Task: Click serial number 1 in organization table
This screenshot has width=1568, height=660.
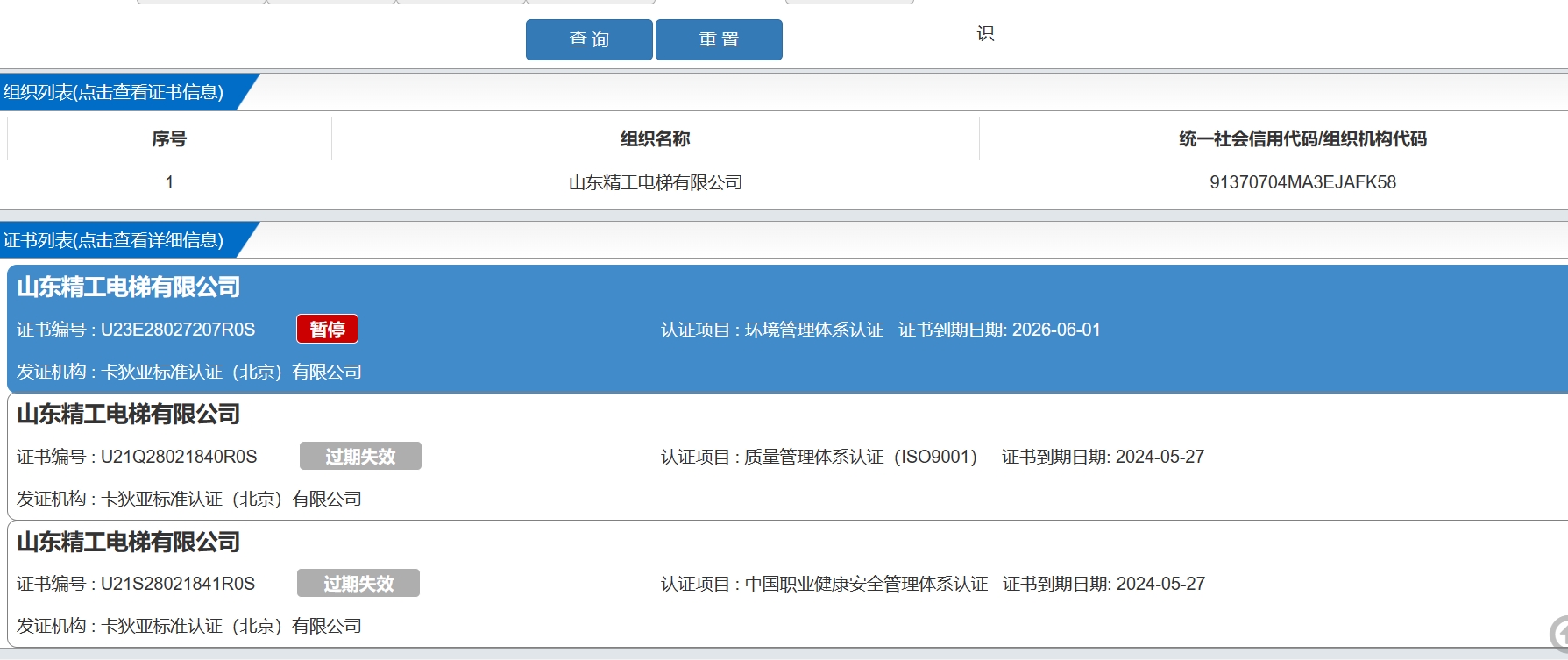Action: [169, 182]
